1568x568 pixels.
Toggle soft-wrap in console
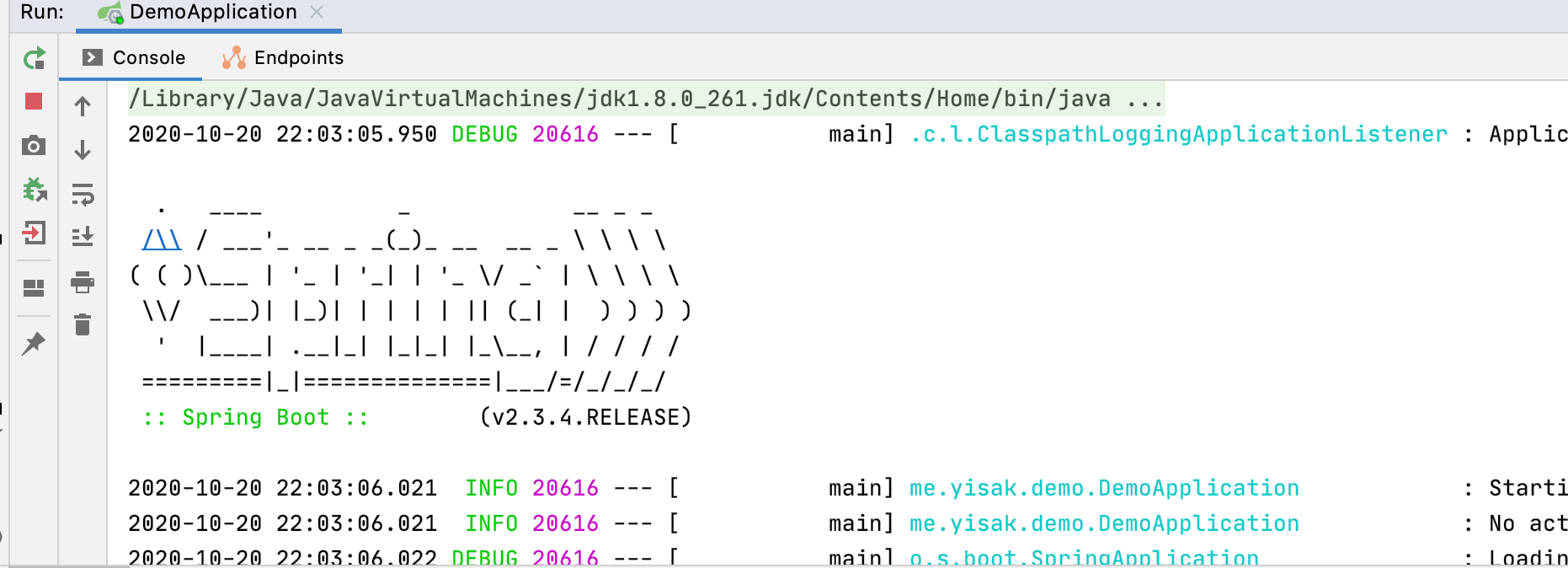tap(83, 194)
